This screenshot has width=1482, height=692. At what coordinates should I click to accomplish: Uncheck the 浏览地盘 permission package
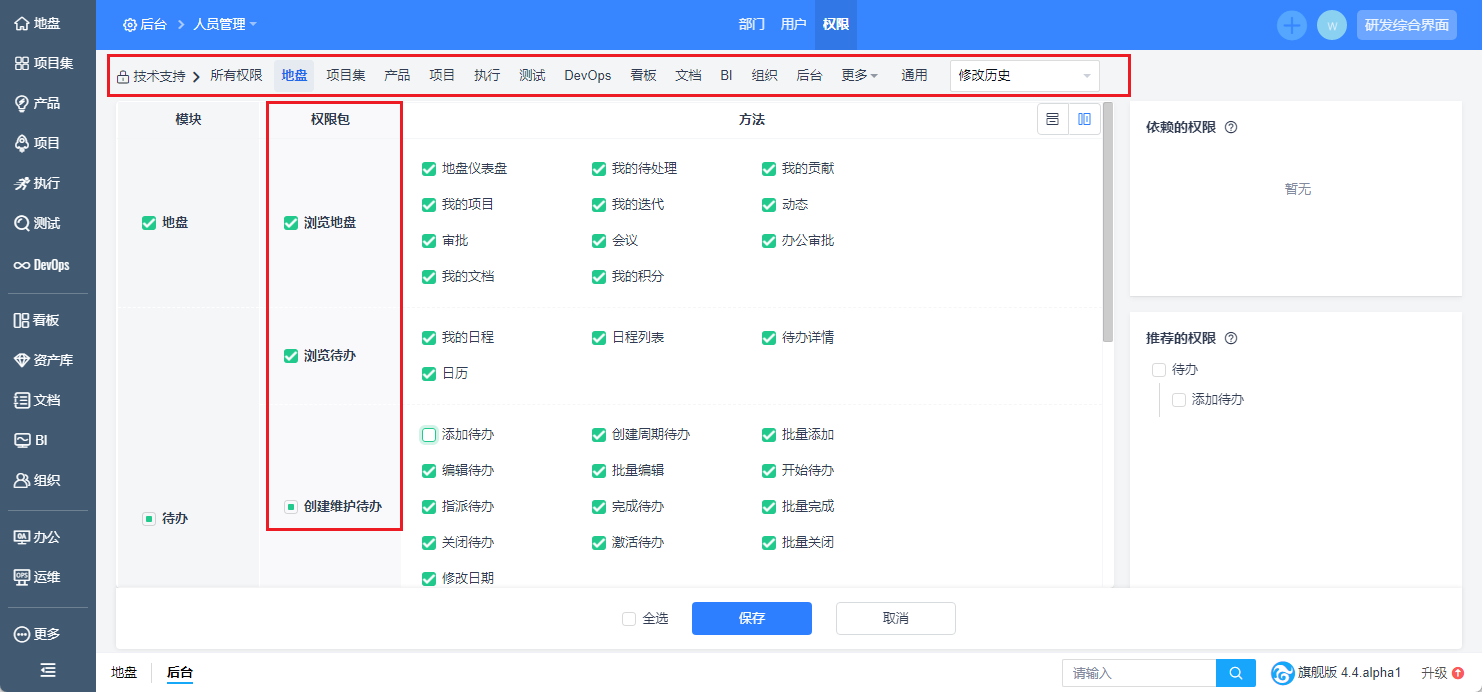point(291,223)
